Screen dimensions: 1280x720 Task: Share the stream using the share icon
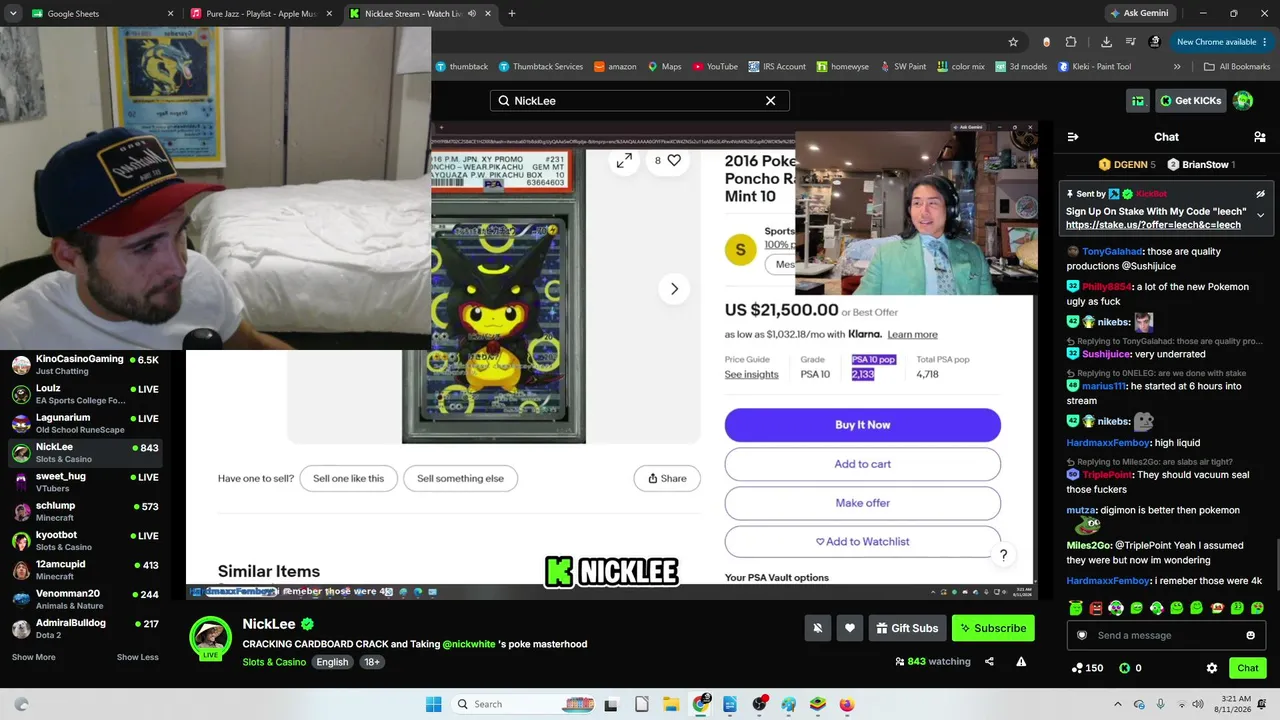point(989,661)
